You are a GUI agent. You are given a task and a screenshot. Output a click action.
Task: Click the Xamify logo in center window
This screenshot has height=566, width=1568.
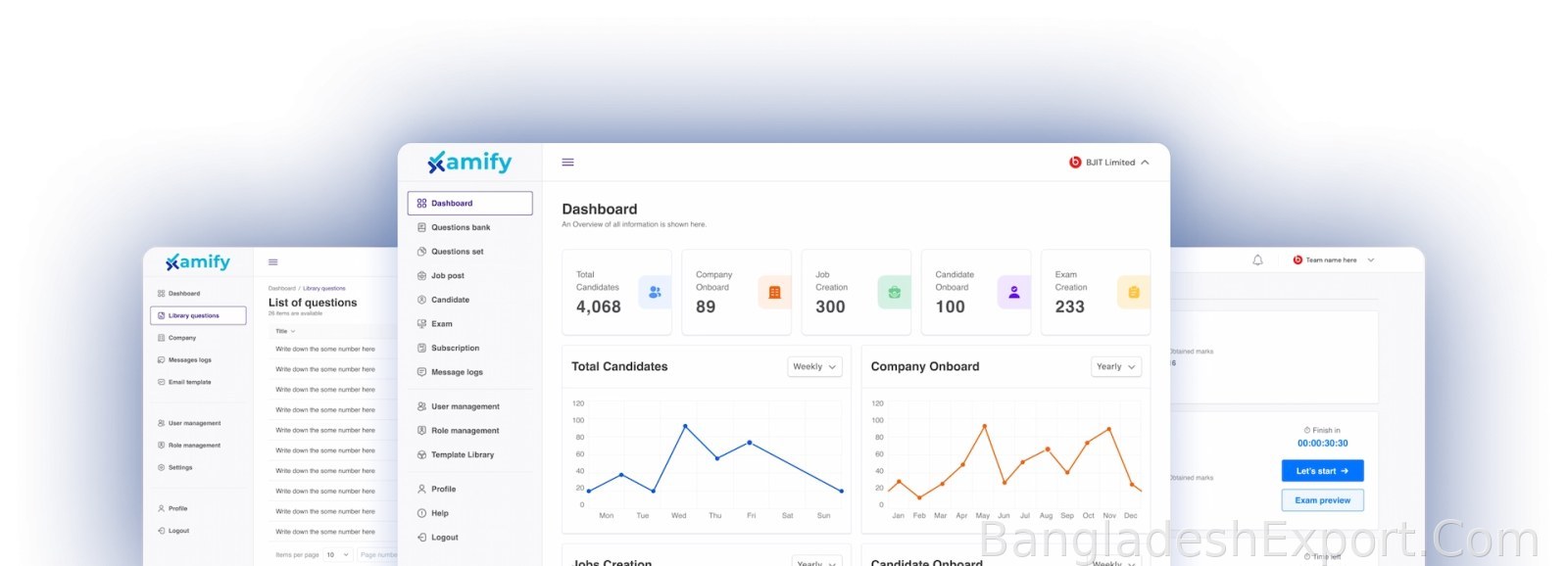[x=469, y=163]
